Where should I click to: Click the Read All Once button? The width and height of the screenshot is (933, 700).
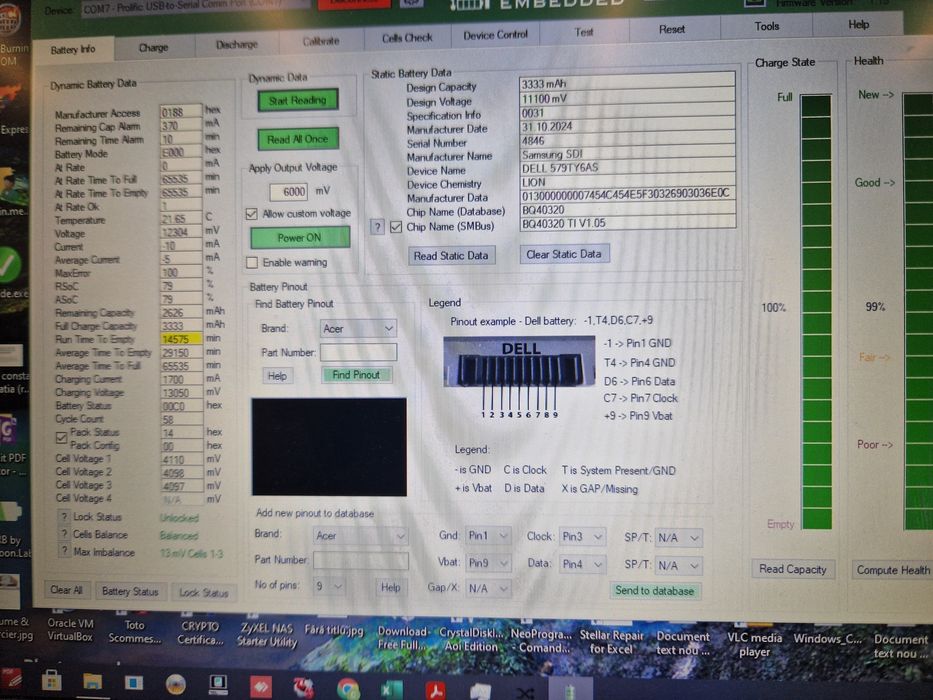(x=298, y=139)
